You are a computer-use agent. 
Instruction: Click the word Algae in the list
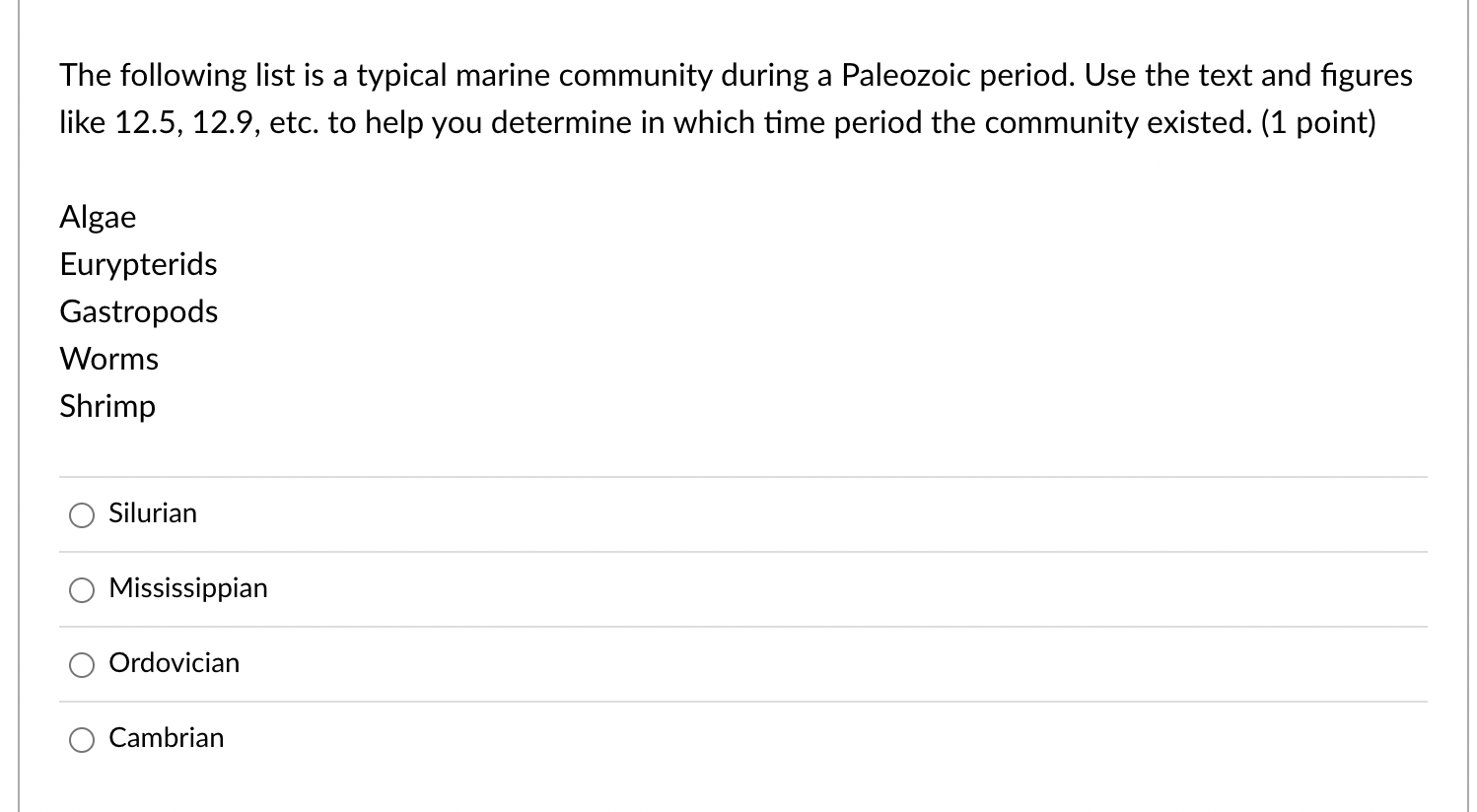pyautogui.click(x=98, y=217)
